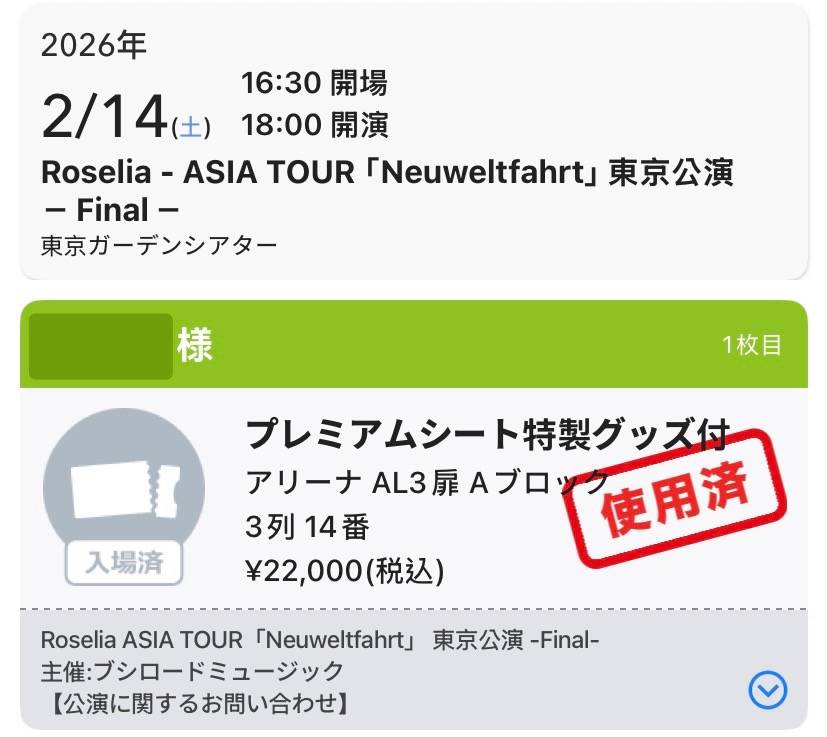The width and height of the screenshot is (827, 737).
Task: Tap the 様 honorific in the green header
Action: click(195, 346)
